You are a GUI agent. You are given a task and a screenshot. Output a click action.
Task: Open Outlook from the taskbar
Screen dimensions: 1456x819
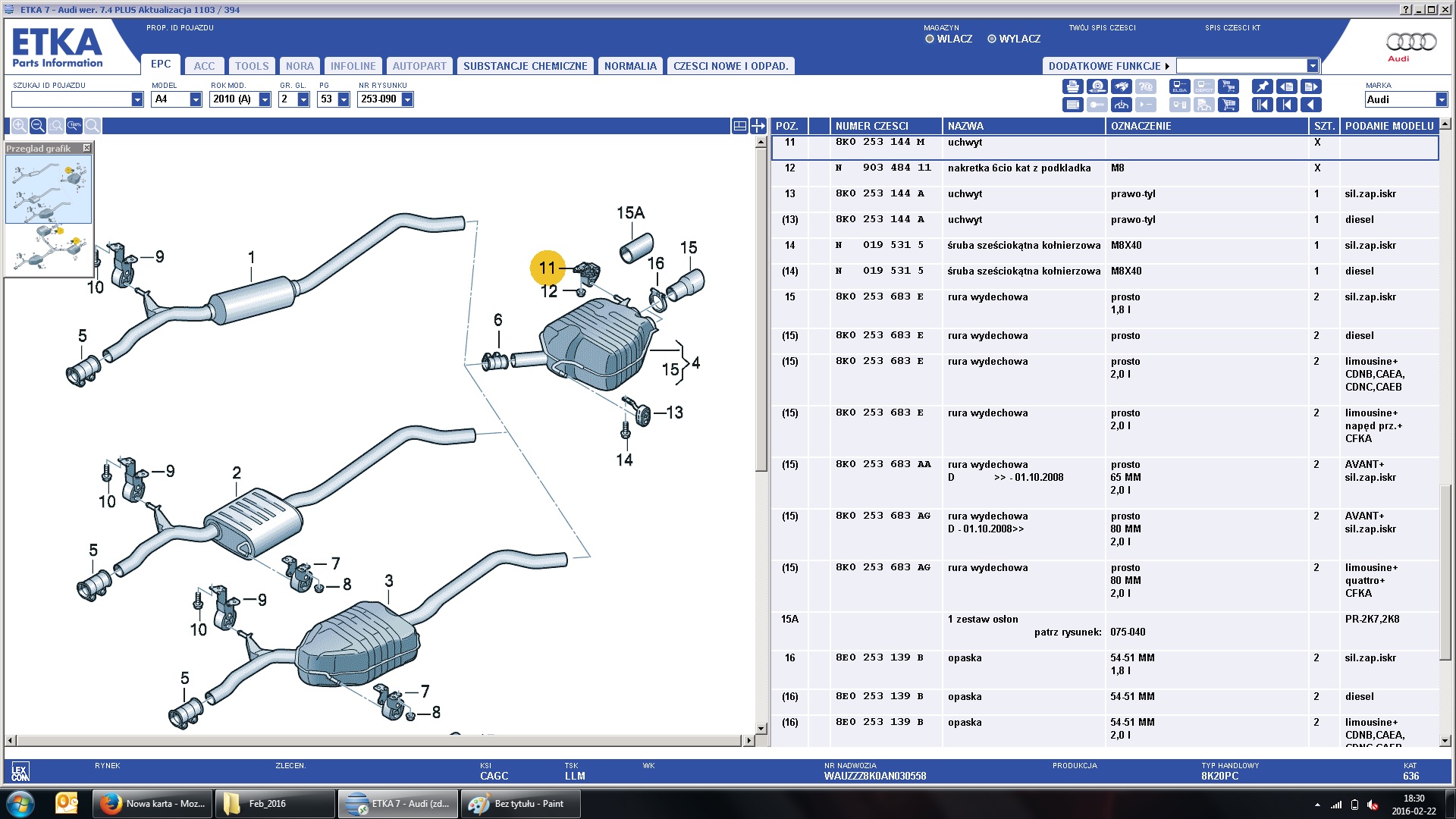coord(67,804)
